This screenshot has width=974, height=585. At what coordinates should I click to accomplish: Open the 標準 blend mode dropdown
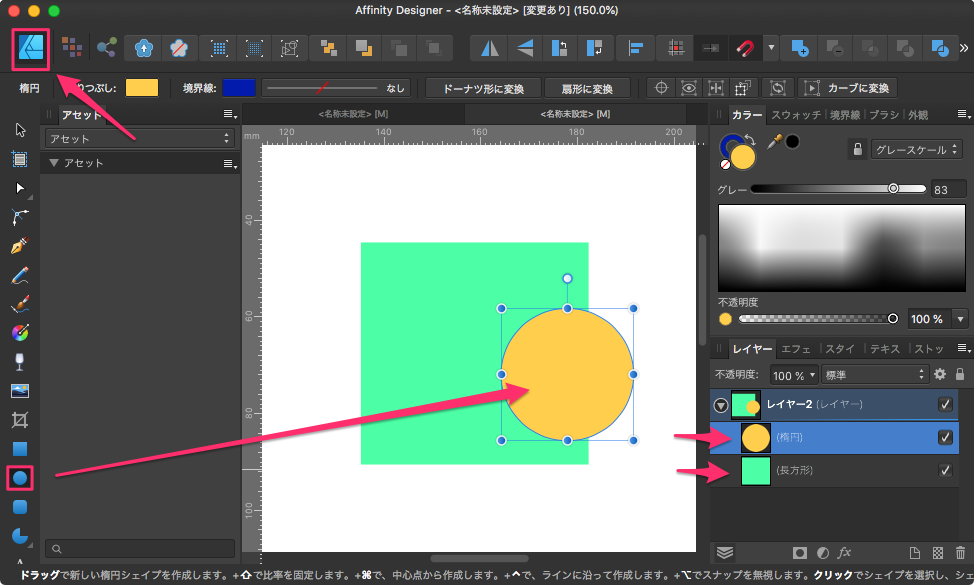tap(874, 375)
